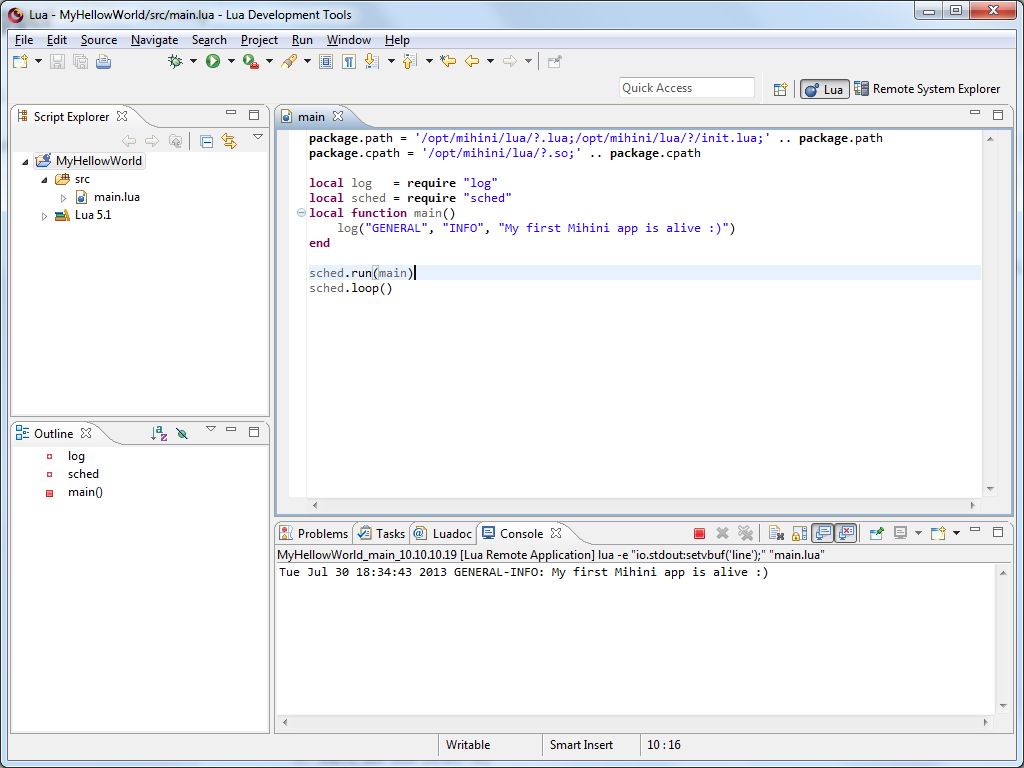Open the Display Selected Console dropdown
Viewport: 1024px width, 768px height.
918,532
